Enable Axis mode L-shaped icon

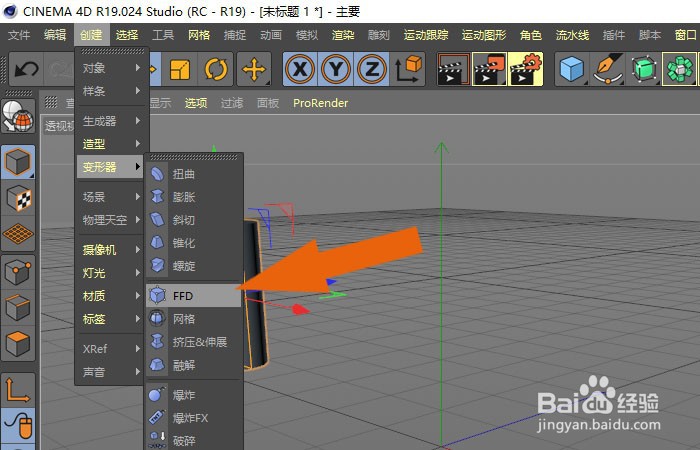coord(18,390)
